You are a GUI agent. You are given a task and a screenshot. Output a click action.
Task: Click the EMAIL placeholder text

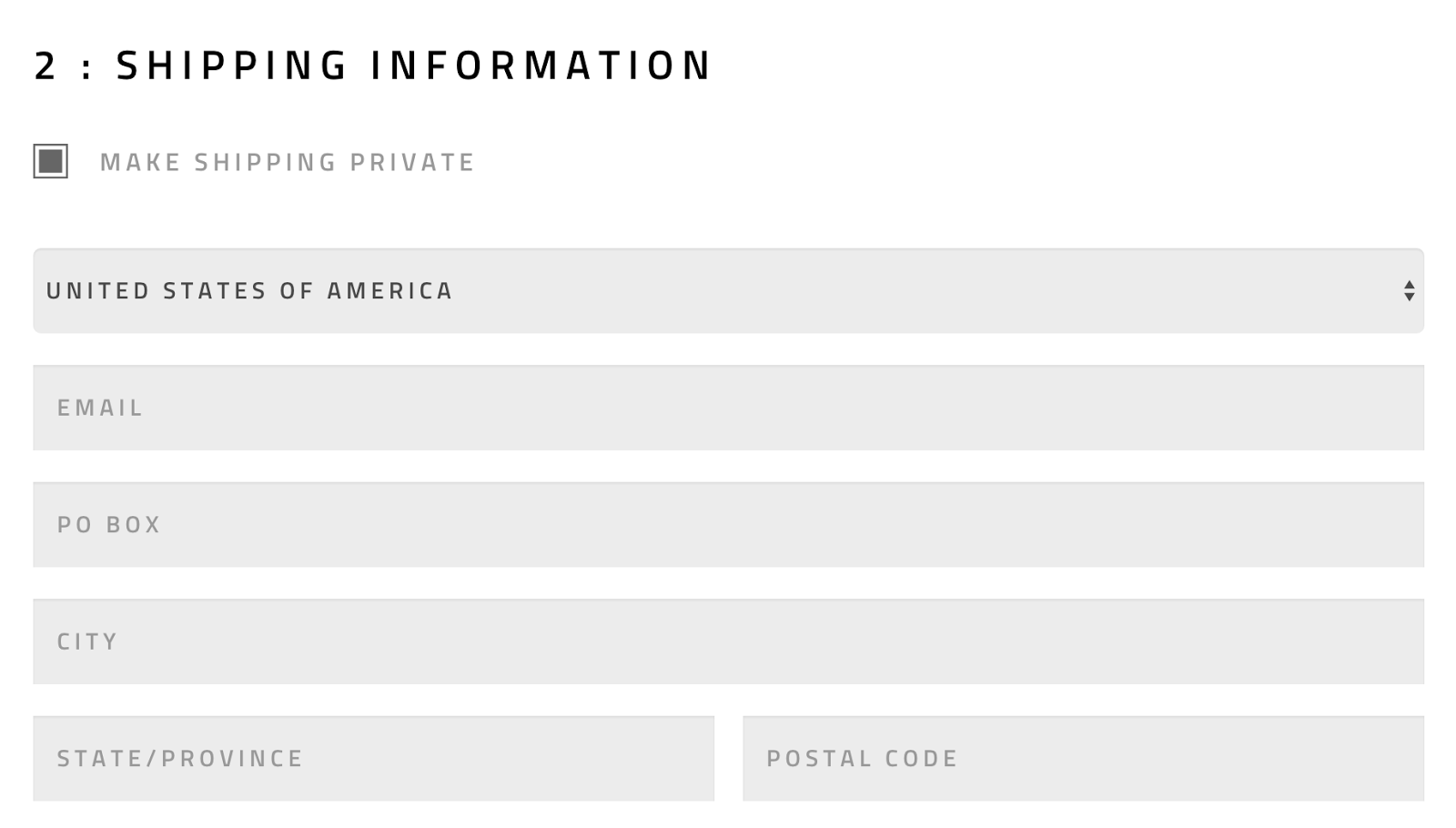100,408
